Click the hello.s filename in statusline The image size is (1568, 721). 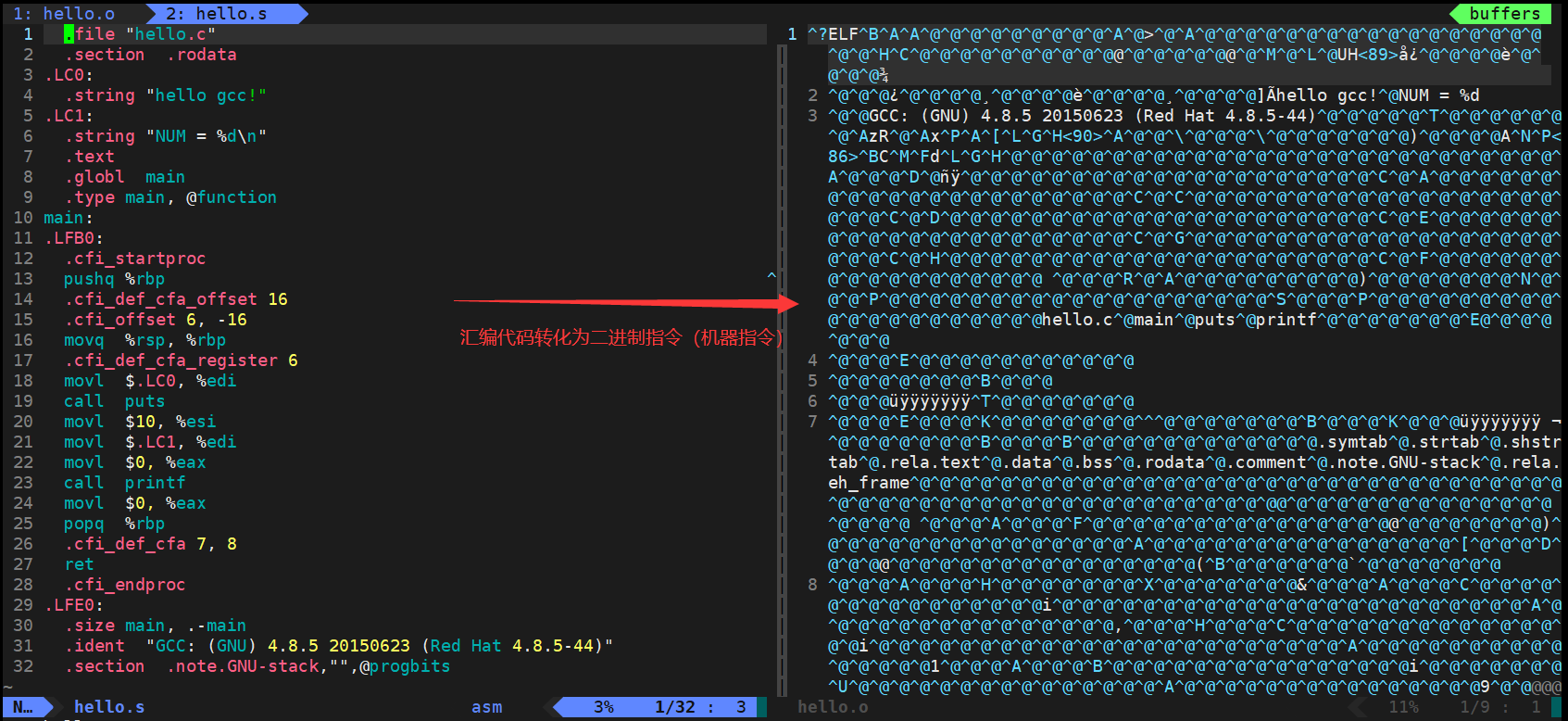click(109, 707)
